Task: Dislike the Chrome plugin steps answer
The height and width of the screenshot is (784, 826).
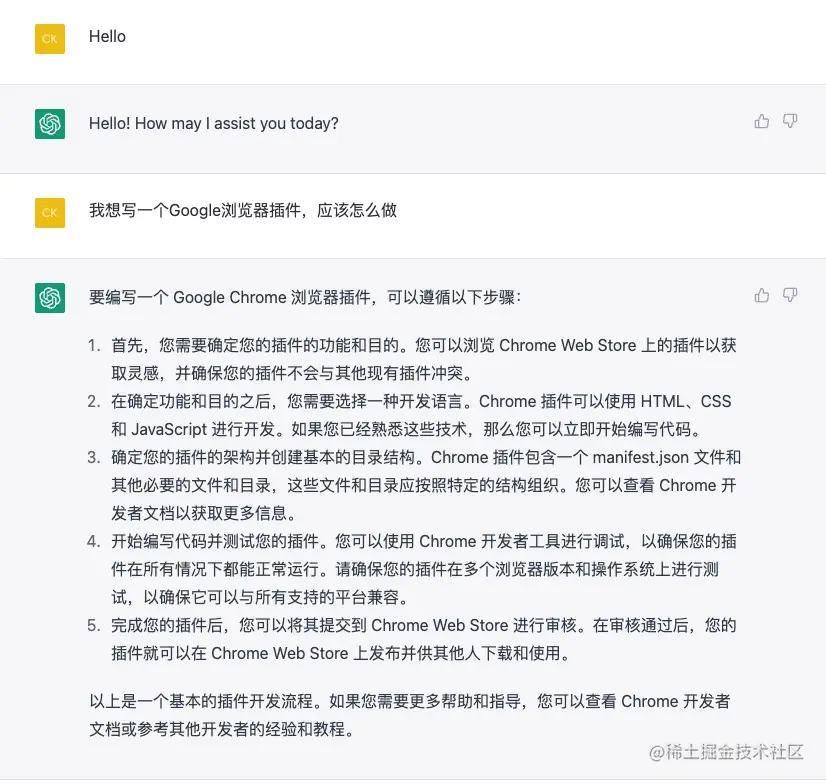Action: click(x=790, y=295)
